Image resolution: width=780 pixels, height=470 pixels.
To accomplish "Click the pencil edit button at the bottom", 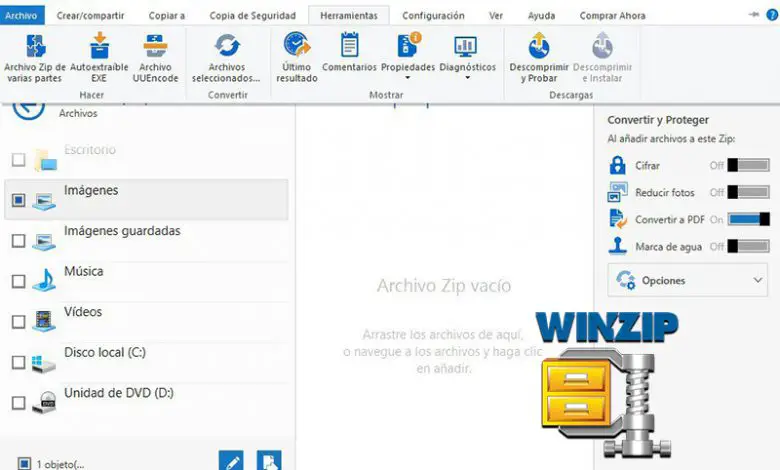I will (x=231, y=461).
